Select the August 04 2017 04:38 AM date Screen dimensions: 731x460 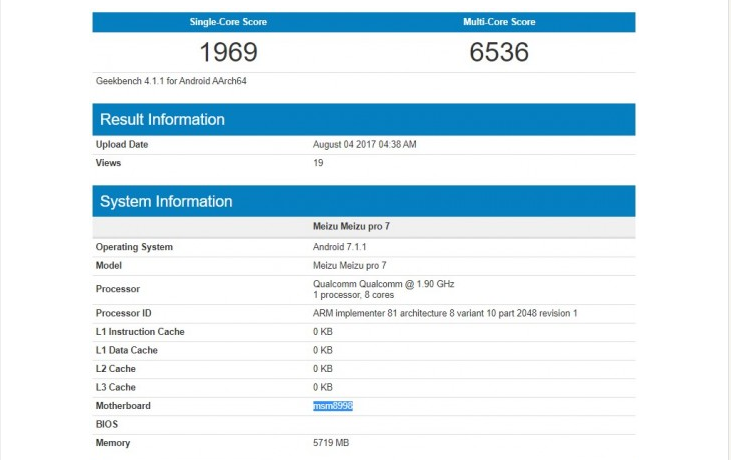coord(365,144)
